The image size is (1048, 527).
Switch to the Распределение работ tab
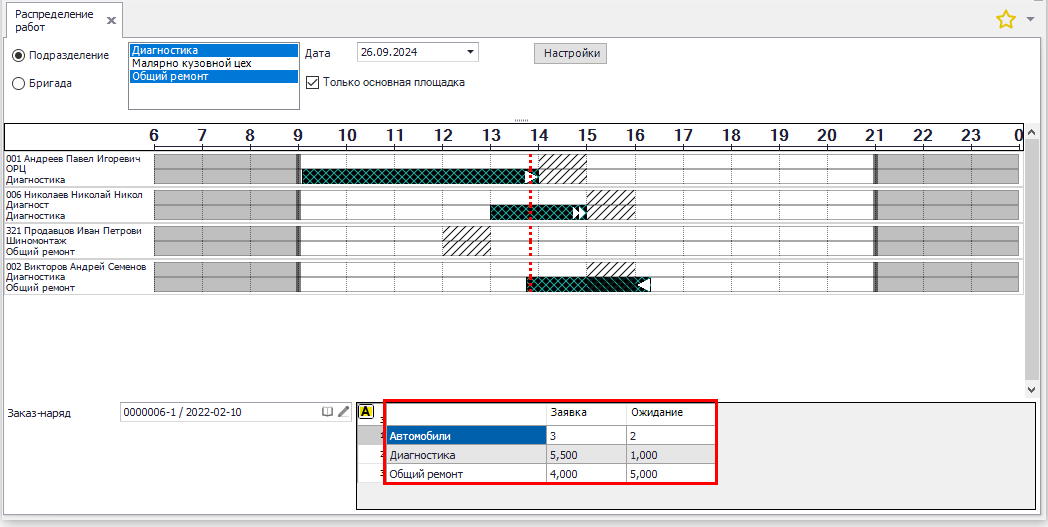[55, 21]
